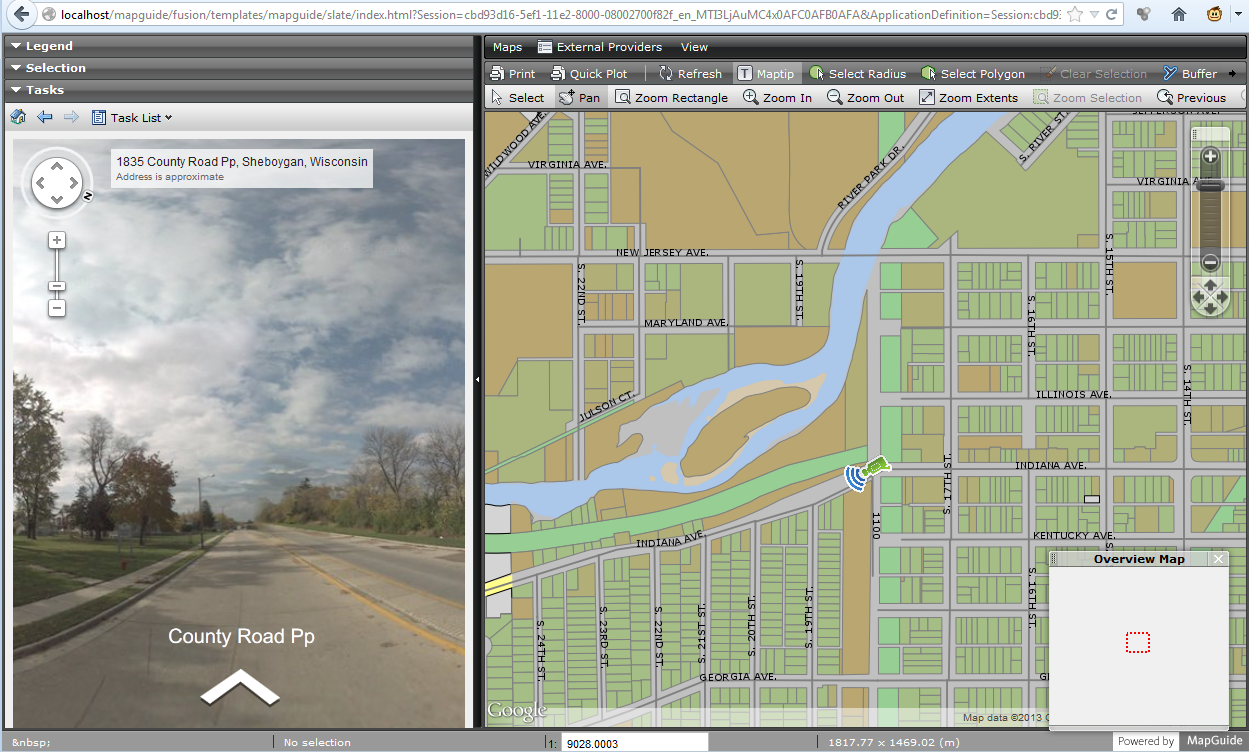Enable the Select Polygon tool
This screenshot has height=752, width=1249.
[x=973, y=72]
